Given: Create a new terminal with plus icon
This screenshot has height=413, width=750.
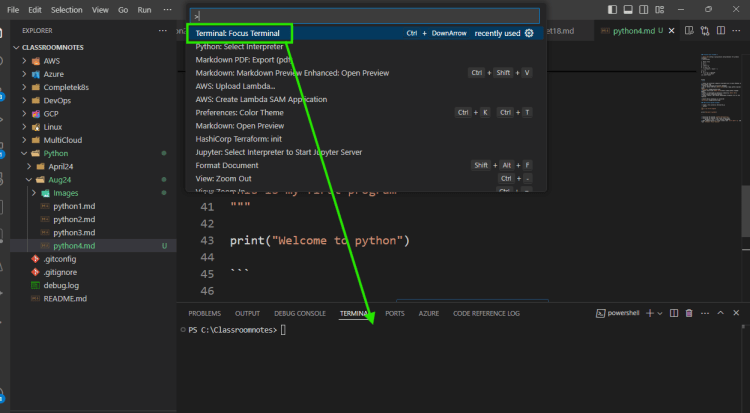Looking at the screenshot, I should tap(650, 313).
